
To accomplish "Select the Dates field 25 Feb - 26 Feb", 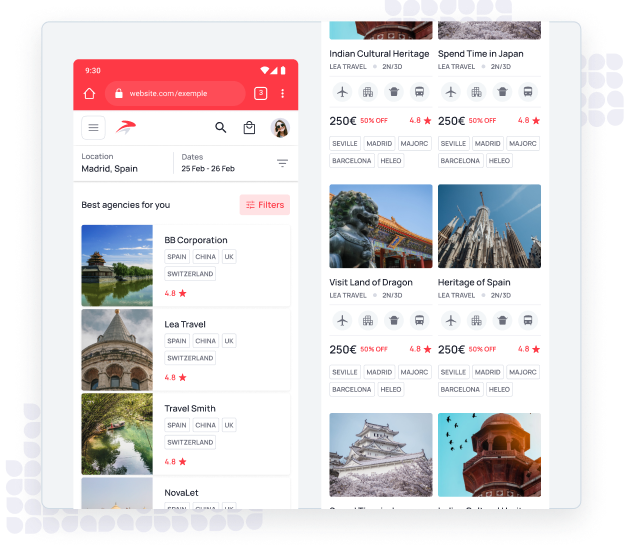I will click(x=208, y=163).
